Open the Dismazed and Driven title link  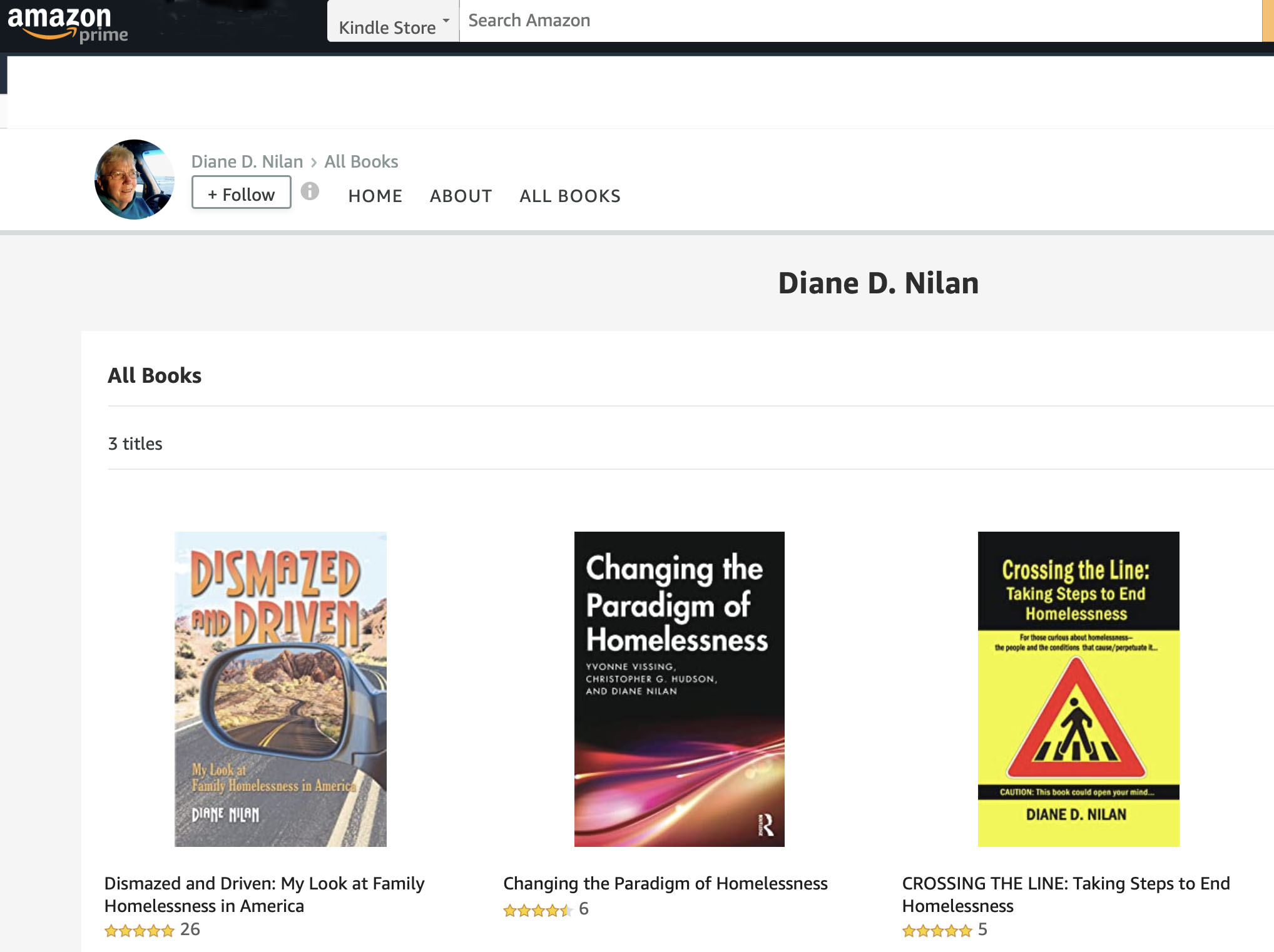pos(265,894)
